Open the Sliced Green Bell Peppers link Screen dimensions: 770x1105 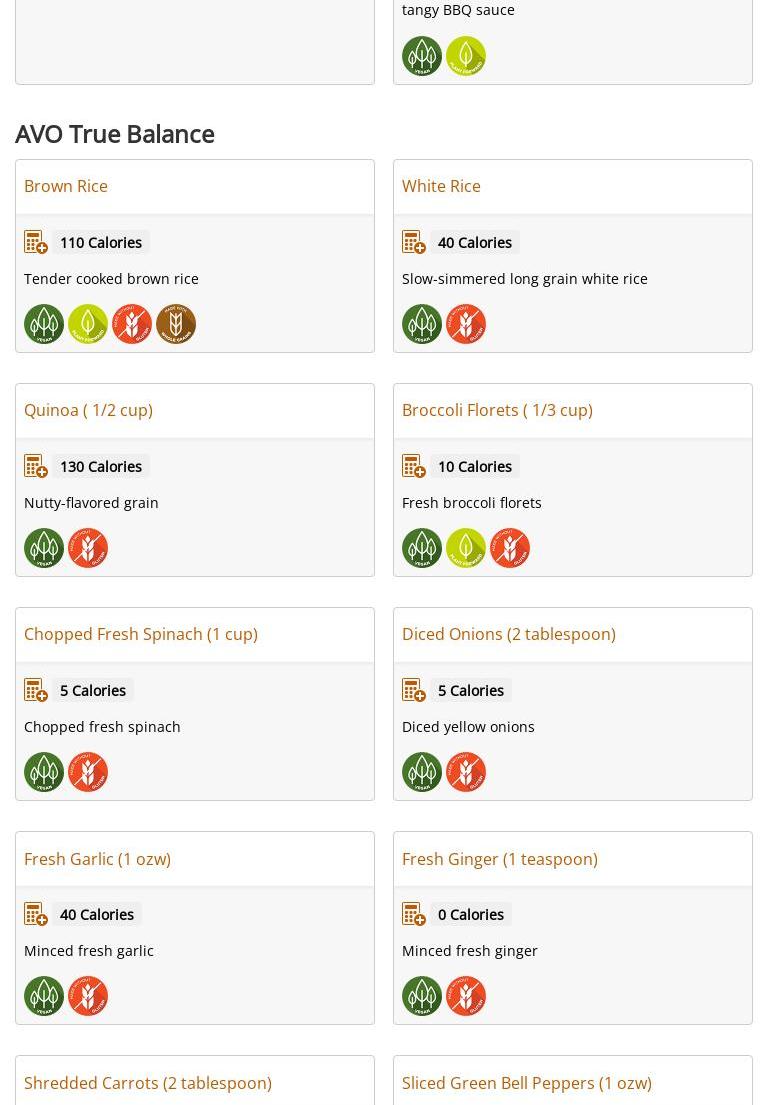click(526, 1083)
